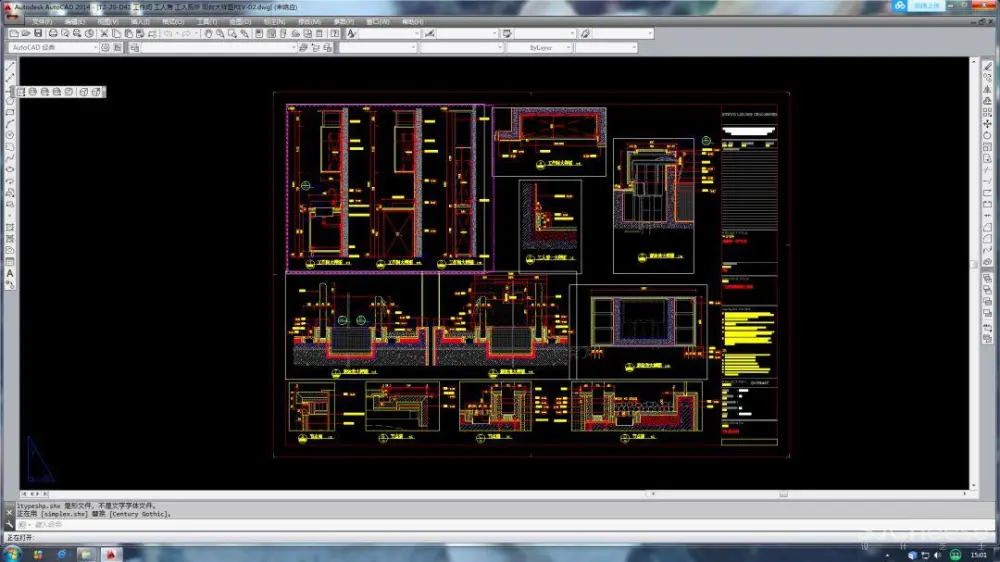Click the Print (plot) icon in the toolbar
This screenshot has height=562, width=1000.
pos(53,33)
